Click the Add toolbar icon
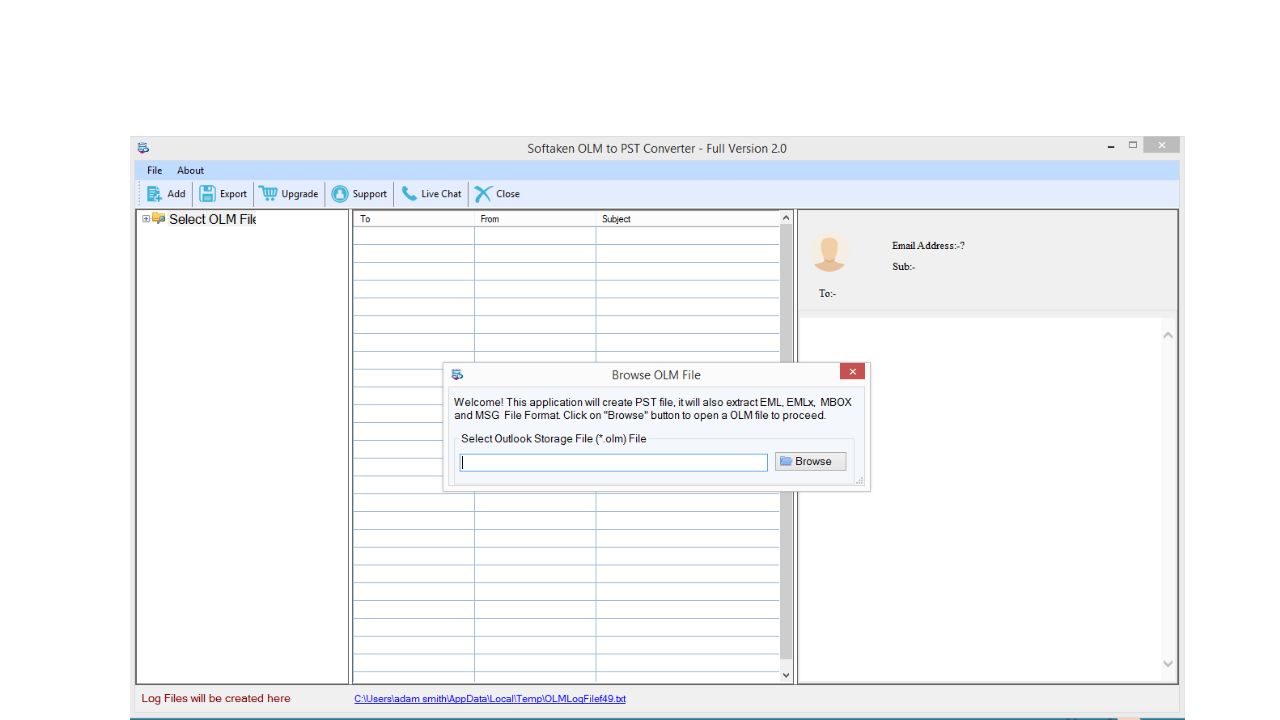 tap(154, 194)
